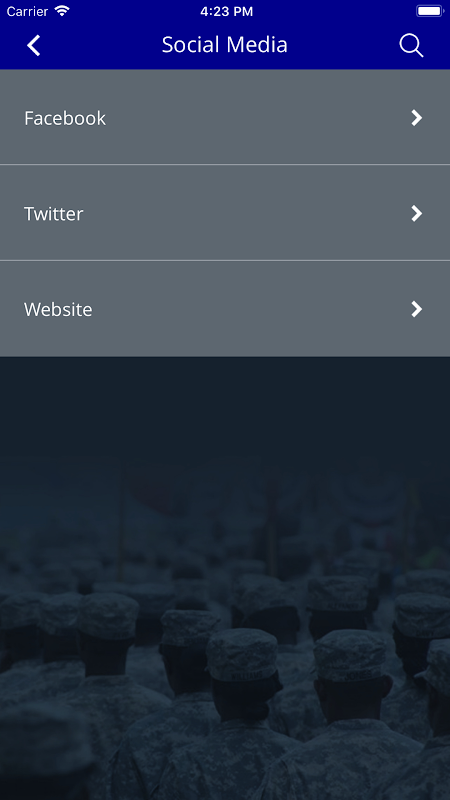The width and height of the screenshot is (450, 800).
Task: Open search with the magnifier icon
Action: pos(411,45)
